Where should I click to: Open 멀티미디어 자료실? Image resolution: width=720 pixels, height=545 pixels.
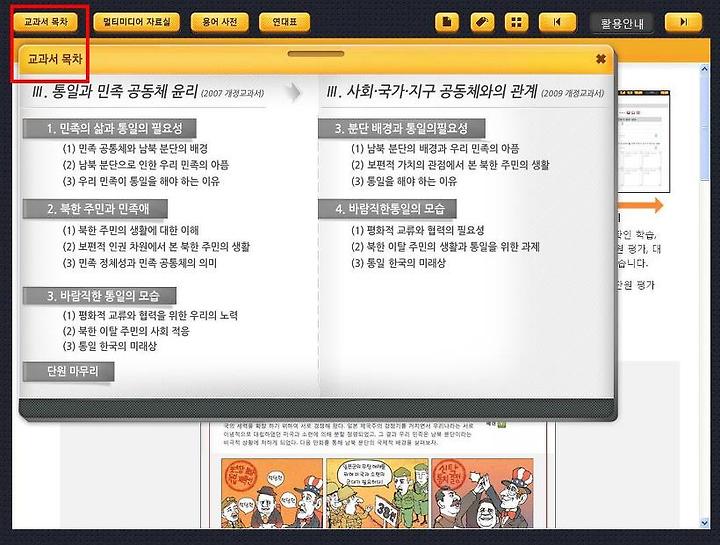(x=136, y=22)
